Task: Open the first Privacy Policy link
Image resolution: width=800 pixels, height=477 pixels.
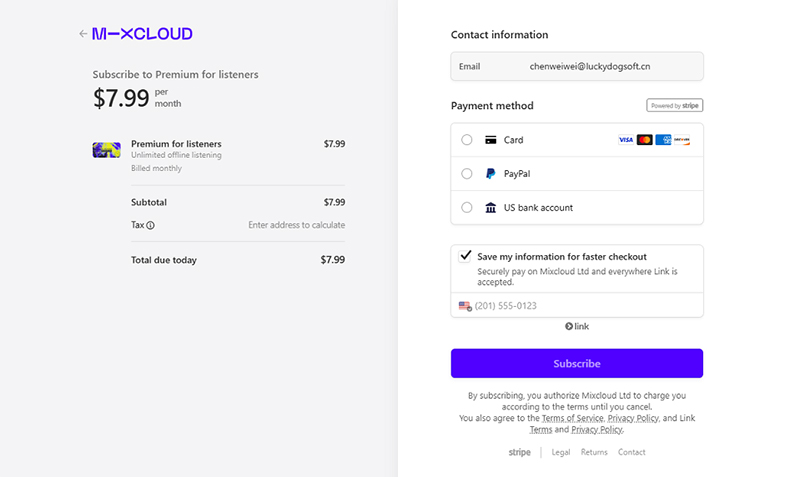Action: [x=633, y=418]
